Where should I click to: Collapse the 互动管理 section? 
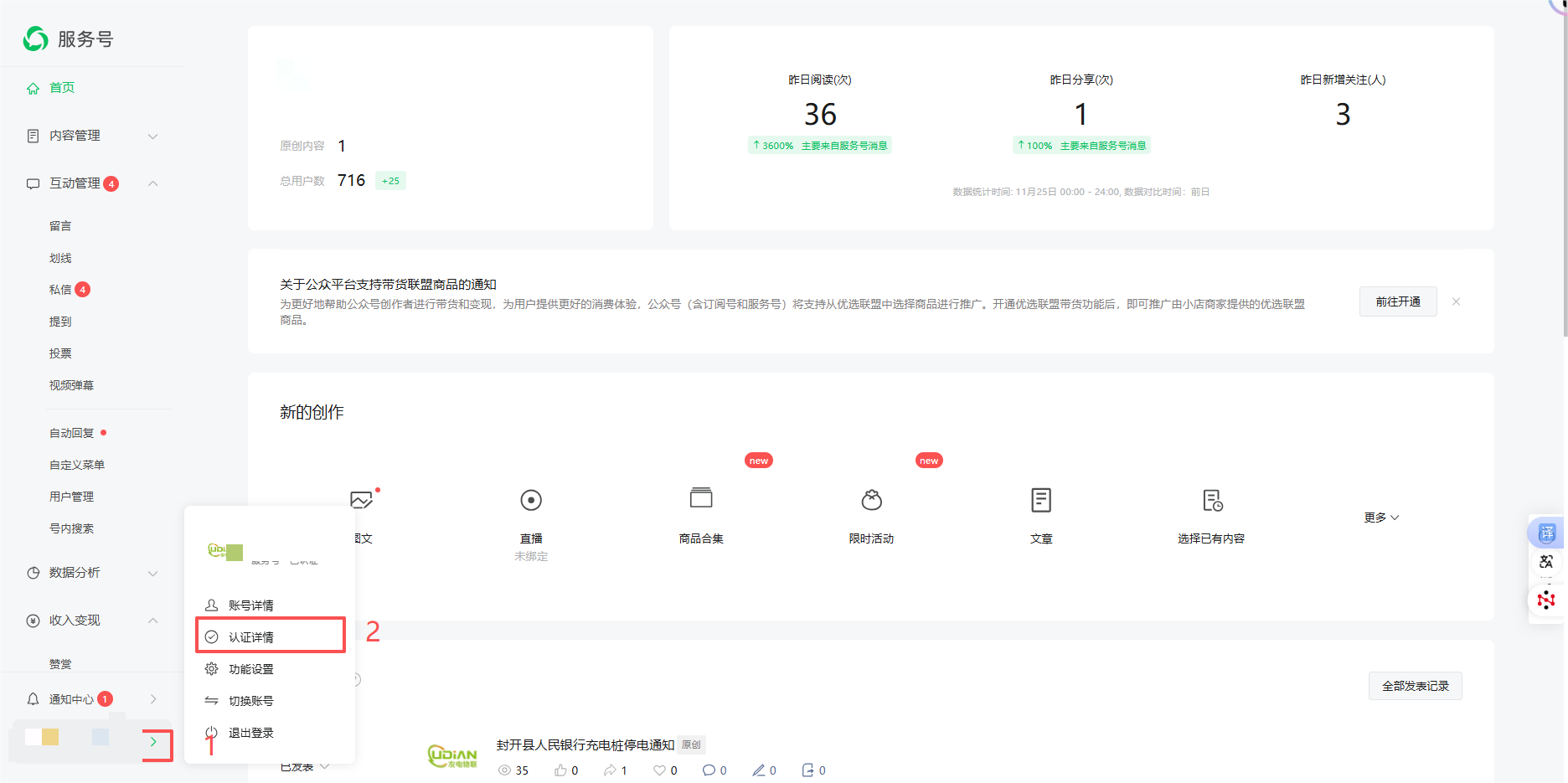click(152, 183)
